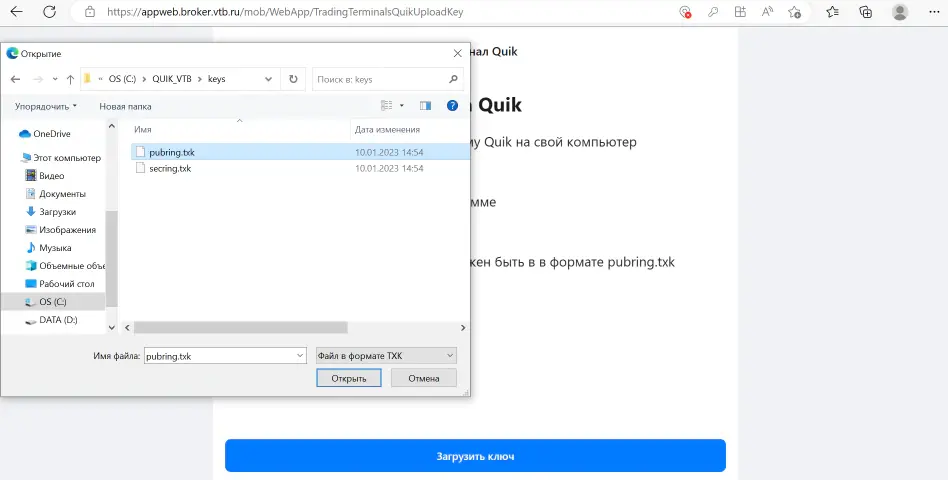Screen dimensions: 948x480
Task: Open recent locations dropdown arrow
Action: pyautogui.click(x=55, y=79)
